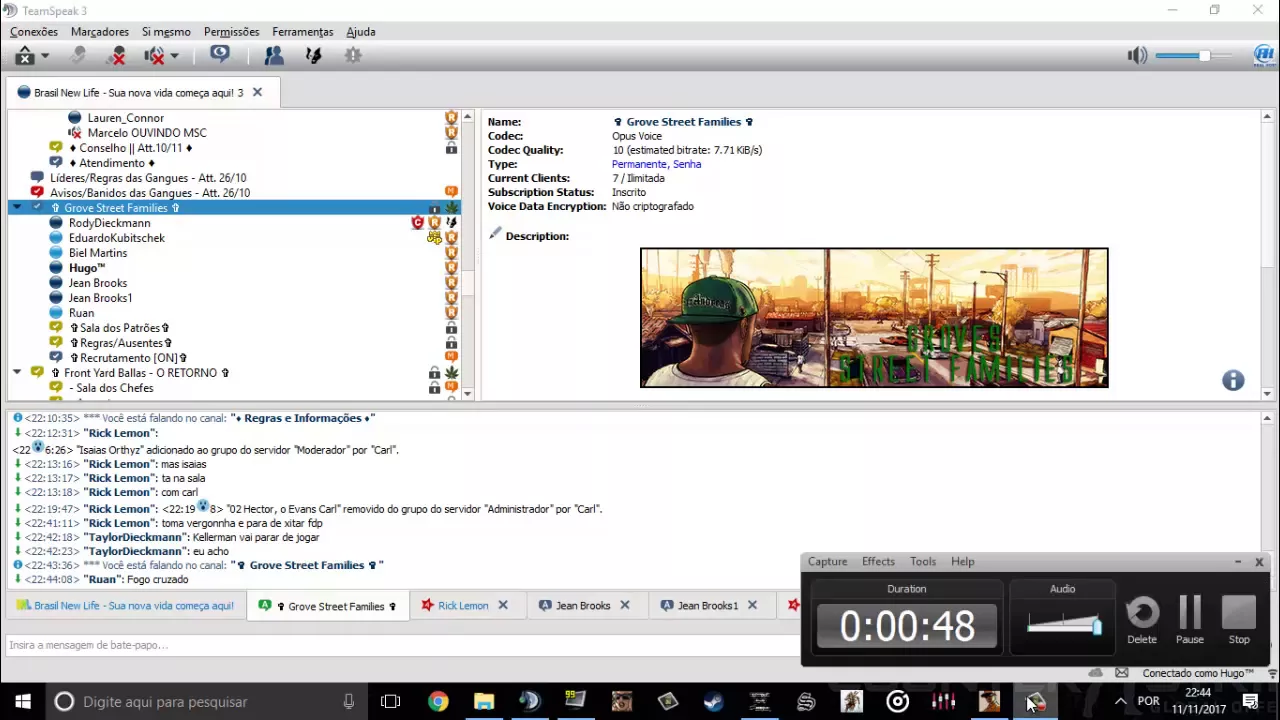This screenshot has height=720, width=1280.
Task: Select Líderes/Regras das Gangues channel
Action: [148, 178]
